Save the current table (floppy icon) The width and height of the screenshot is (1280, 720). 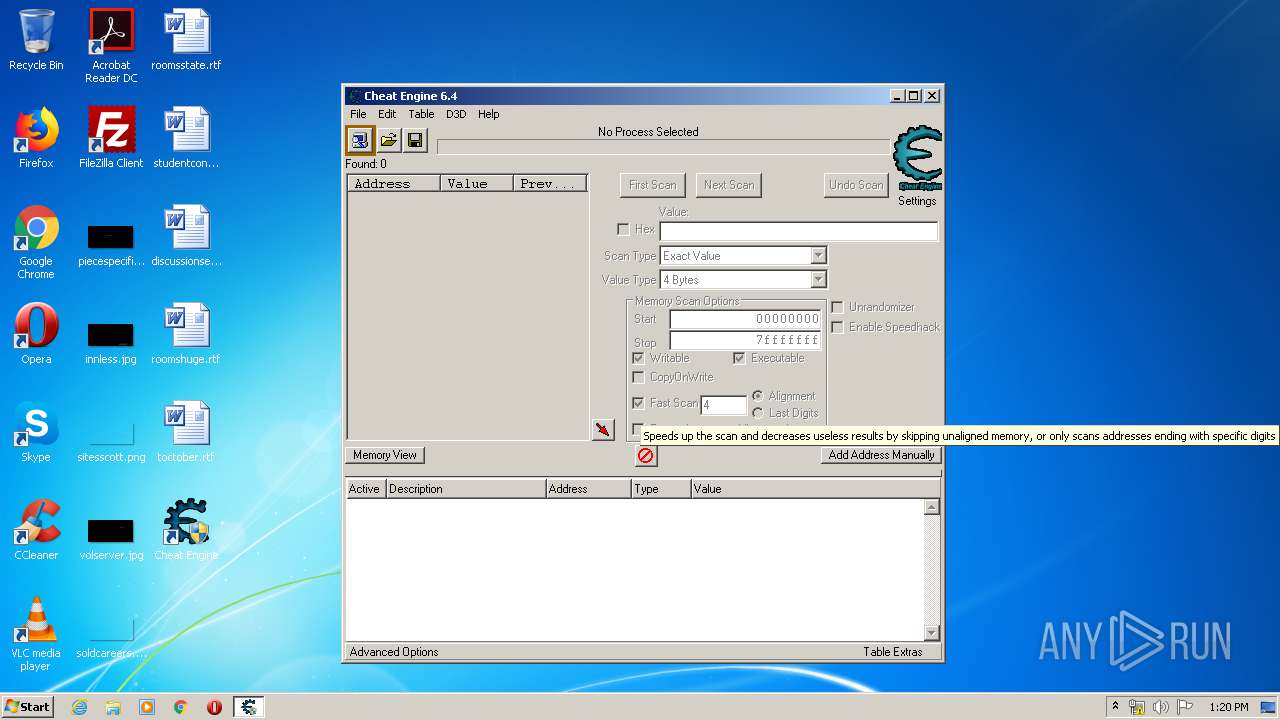pos(415,140)
